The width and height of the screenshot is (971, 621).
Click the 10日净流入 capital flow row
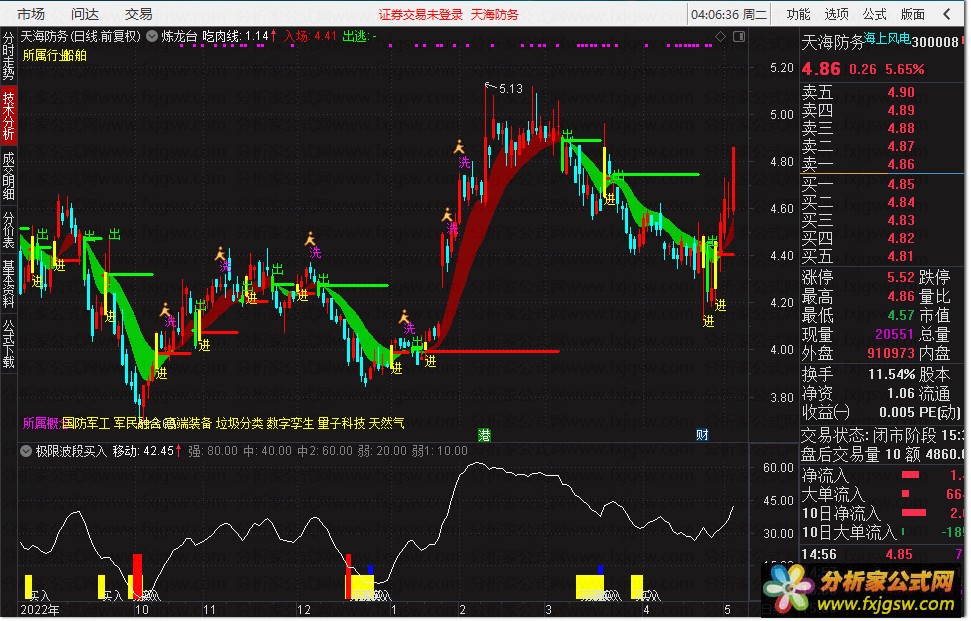pos(882,513)
